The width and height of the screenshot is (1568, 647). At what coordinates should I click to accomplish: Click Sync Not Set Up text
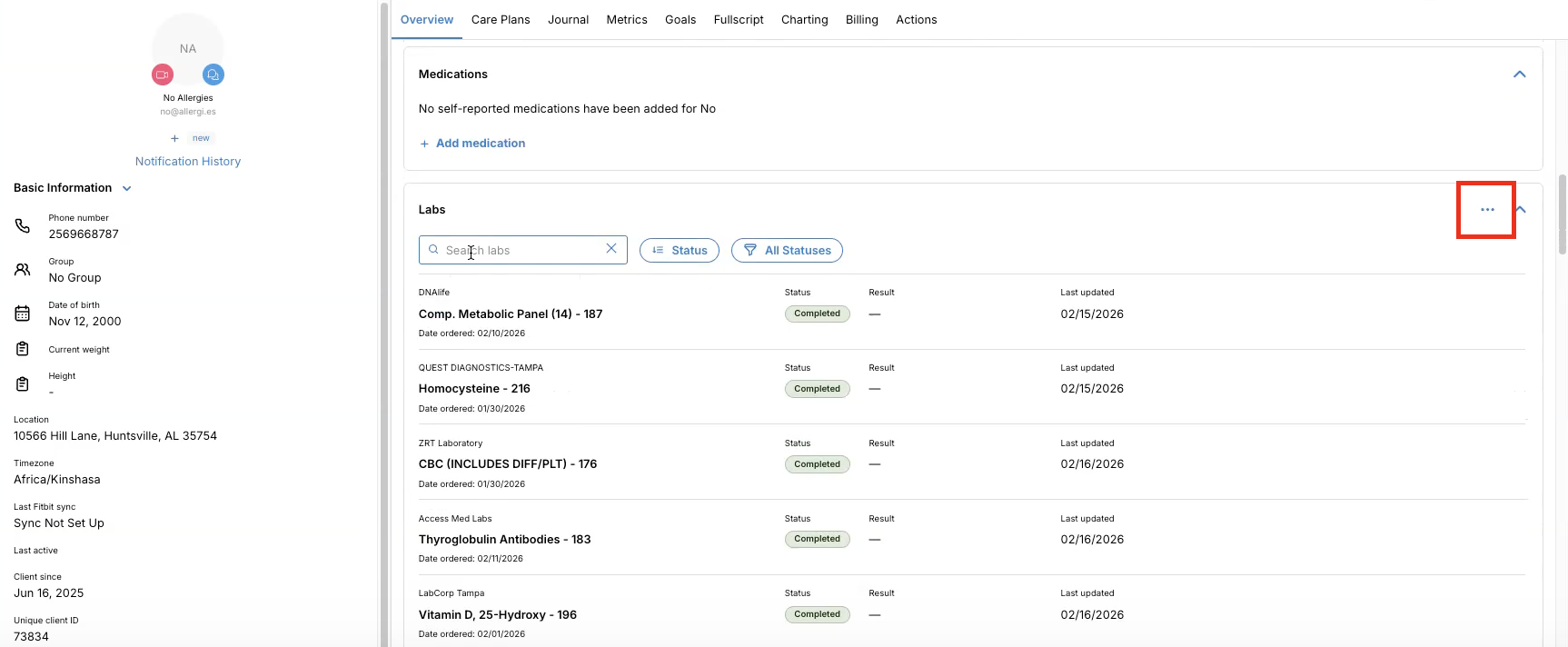click(x=59, y=523)
